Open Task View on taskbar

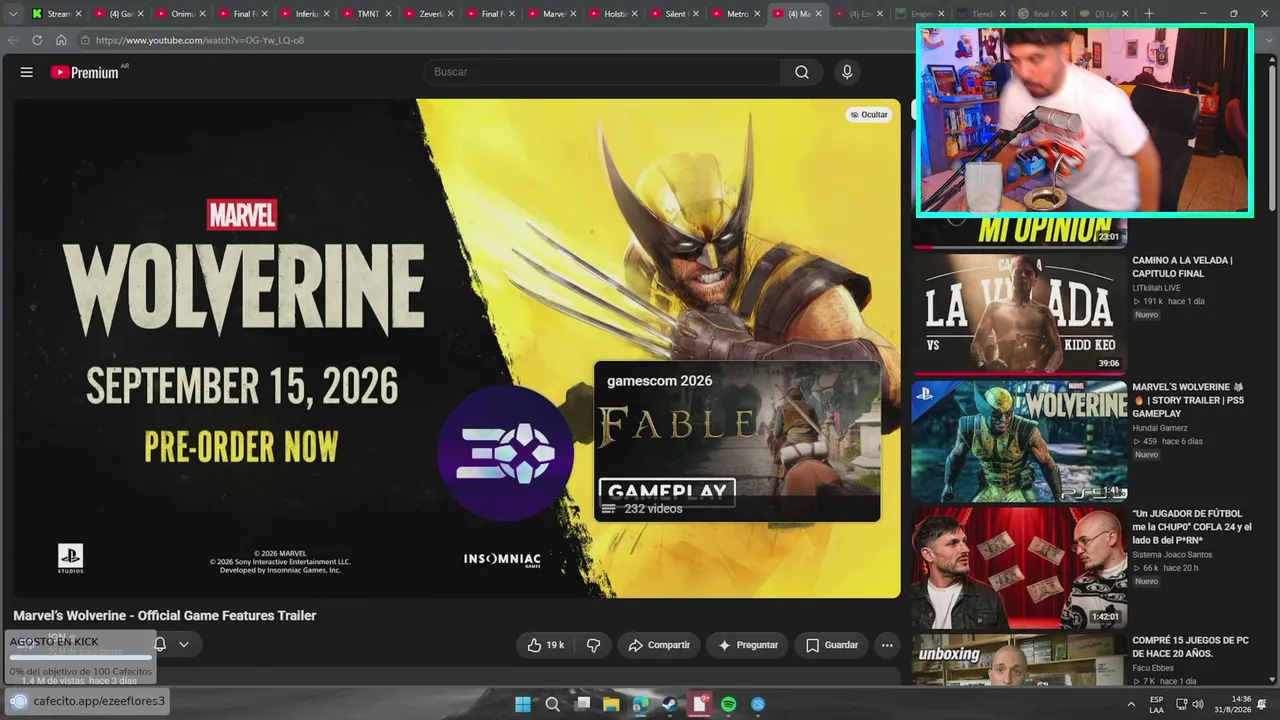click(583, 704)
